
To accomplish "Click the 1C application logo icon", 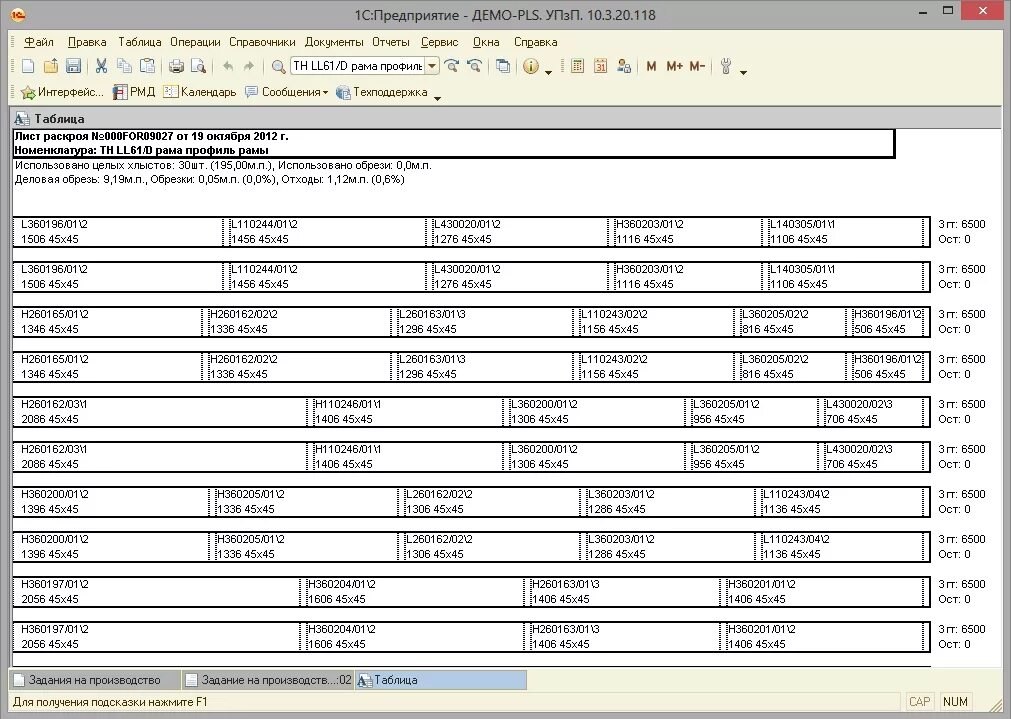I will coord(18,14).
